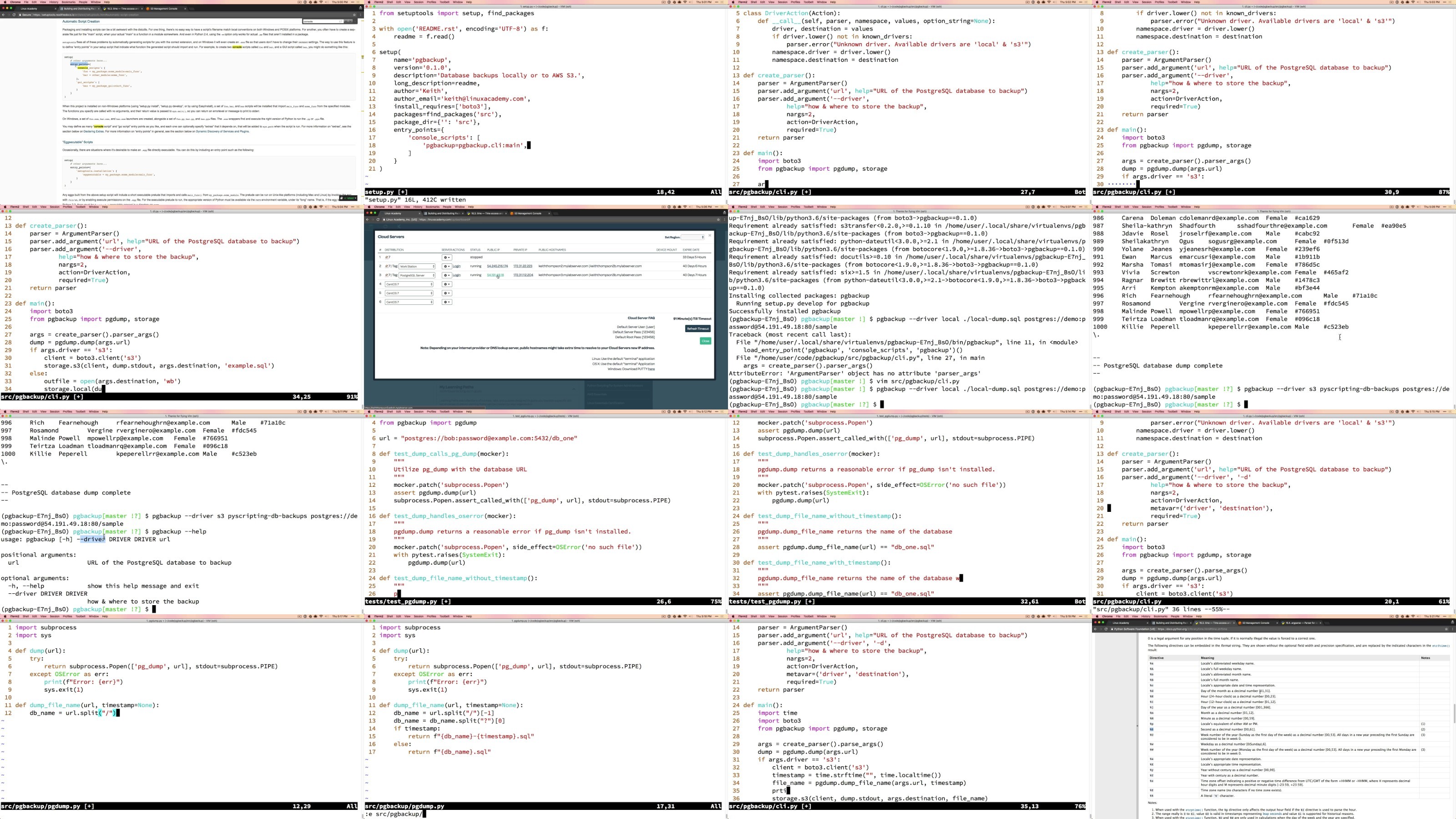Open server actions gear in Cloud Servers row 6
1456x819 pixels.
[446, 303]
